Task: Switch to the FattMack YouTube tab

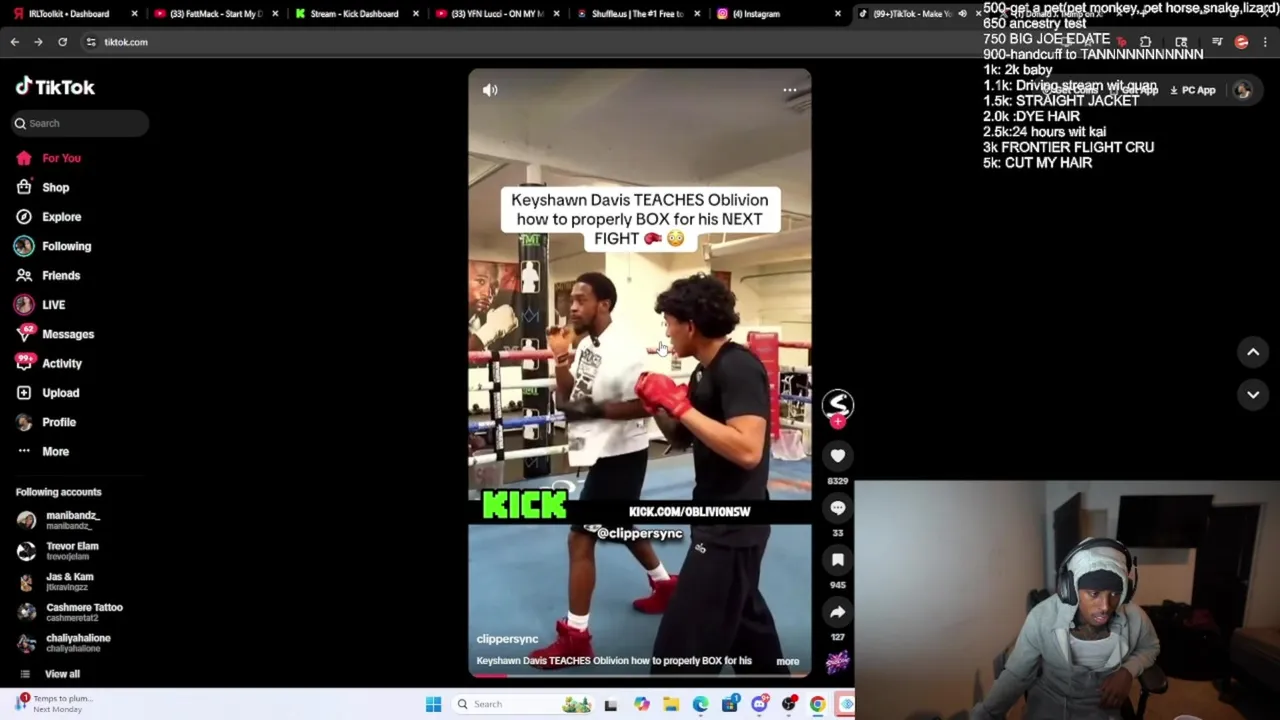Action: pos(215,14)
